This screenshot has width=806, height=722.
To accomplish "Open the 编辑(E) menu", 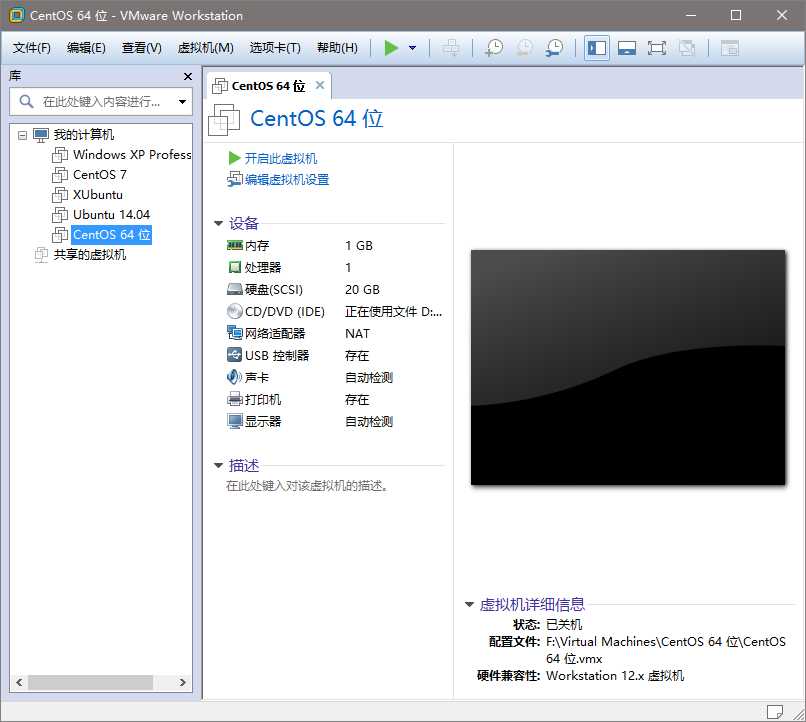I will pos(86,48).
